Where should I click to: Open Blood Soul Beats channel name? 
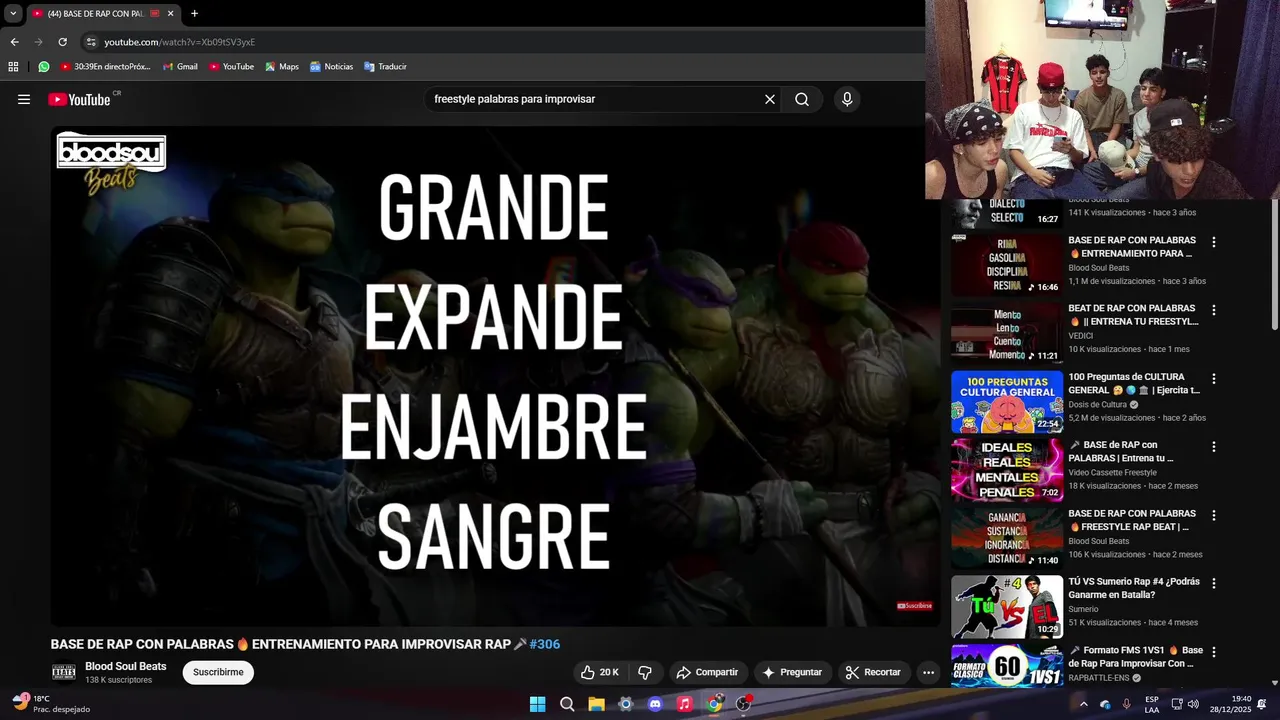[126, 666]
